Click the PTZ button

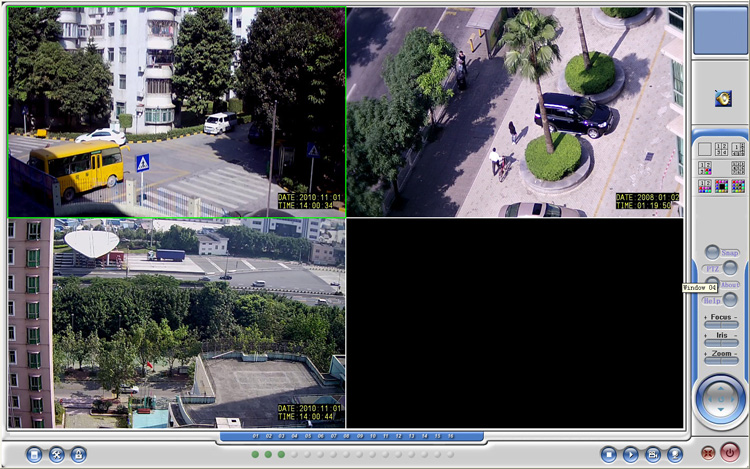click(712, 268)
